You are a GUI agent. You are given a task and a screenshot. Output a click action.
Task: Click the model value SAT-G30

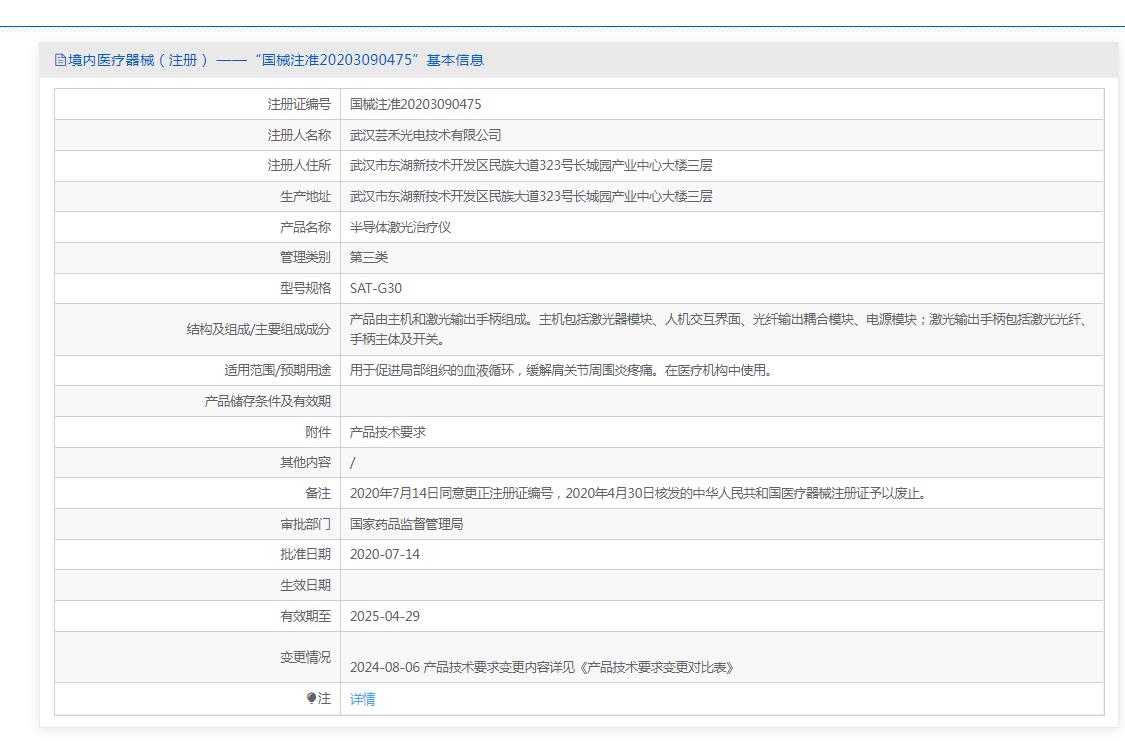pyautogui.click(x=375, y=289)
